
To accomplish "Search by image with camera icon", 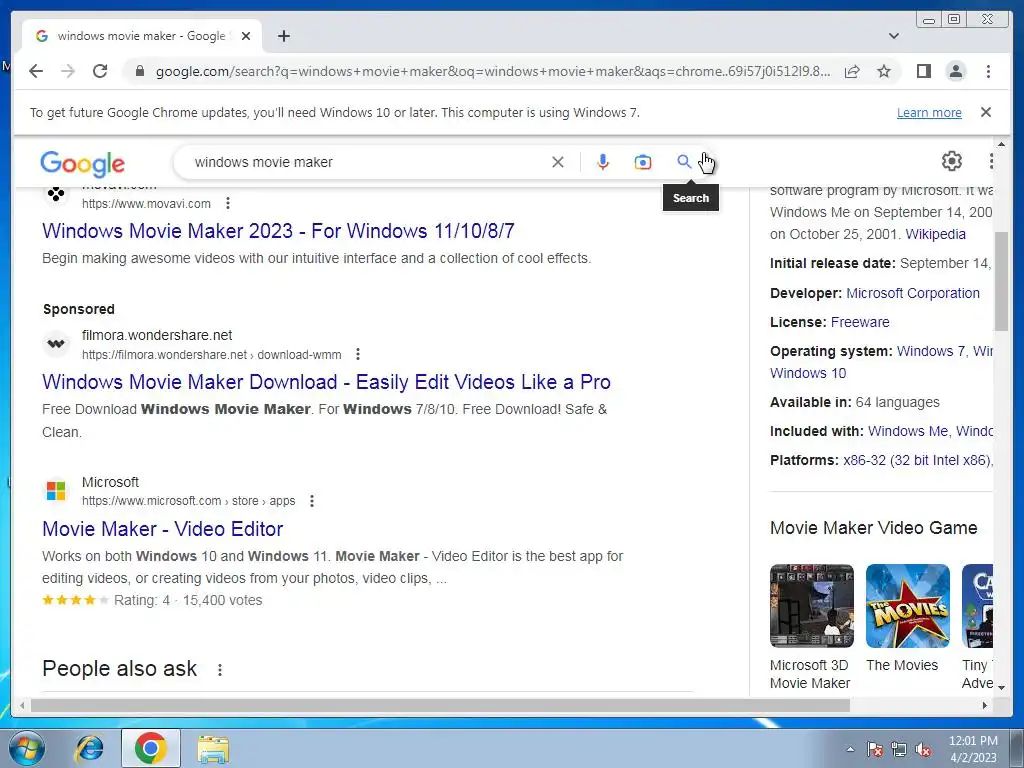I will point(643,162).
